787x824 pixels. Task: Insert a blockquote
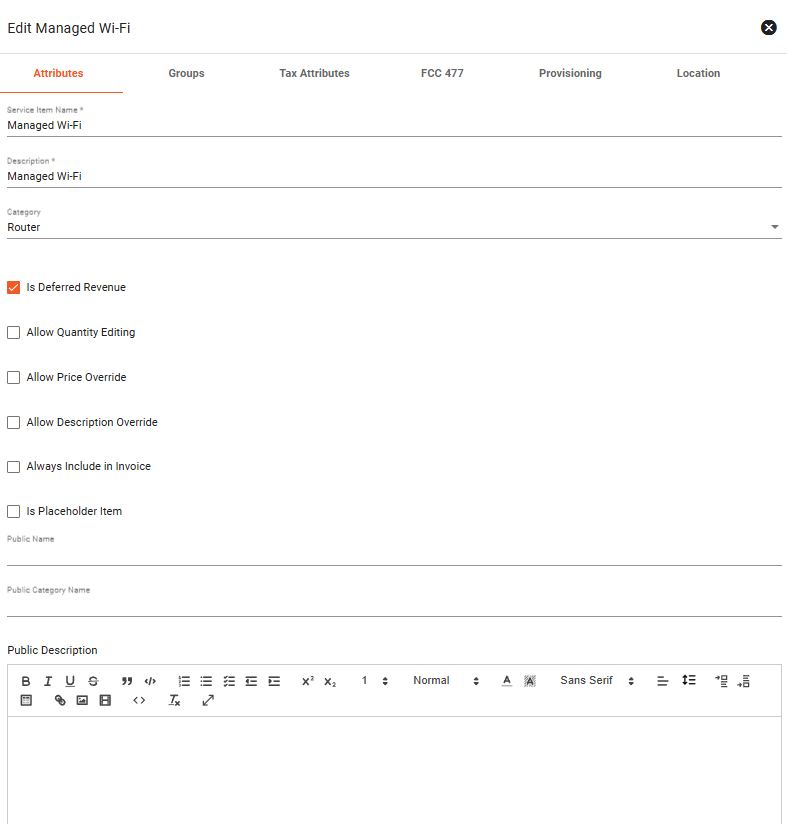[127, 681]
